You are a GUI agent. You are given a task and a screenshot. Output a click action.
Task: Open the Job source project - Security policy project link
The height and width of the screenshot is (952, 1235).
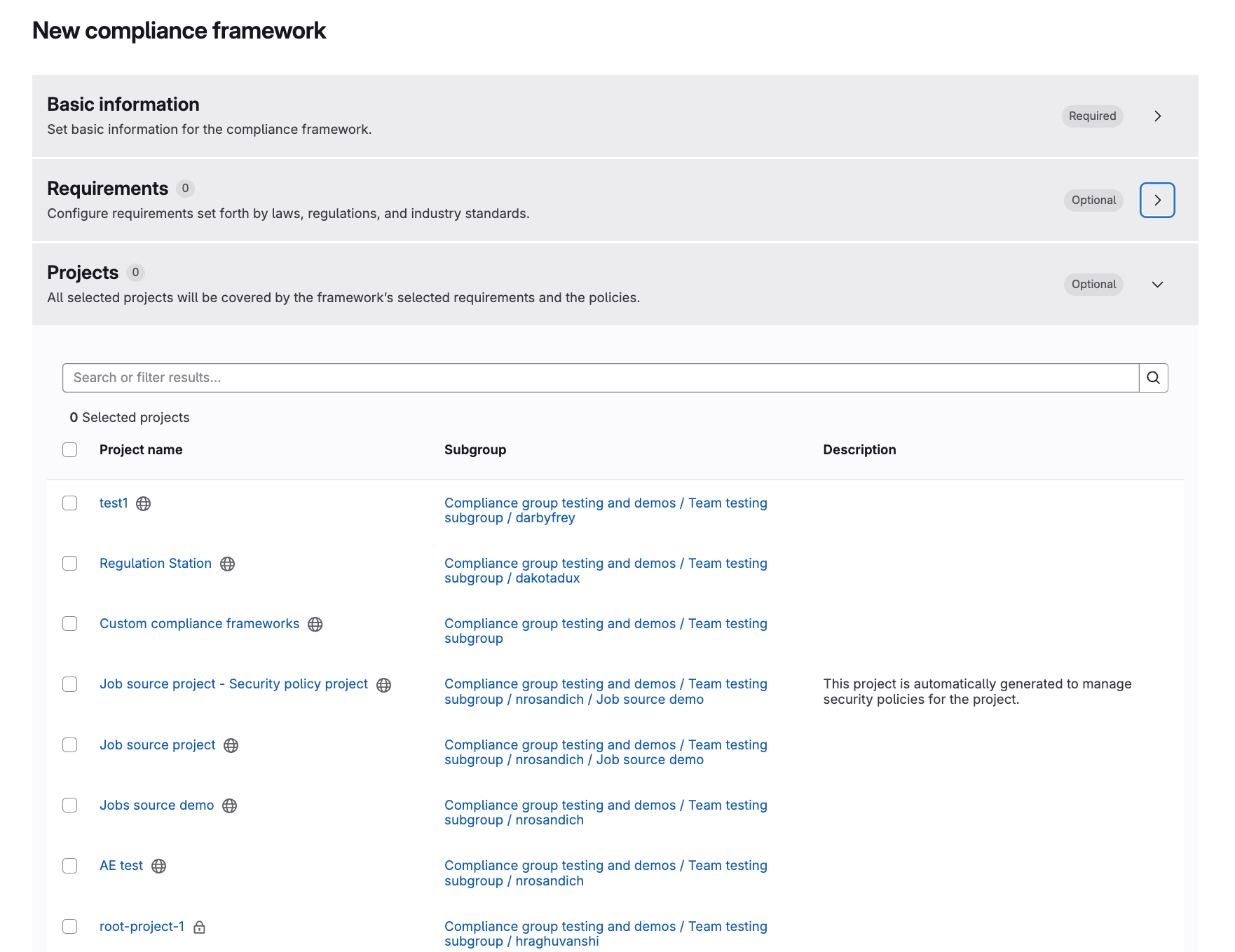(x=233, y=684)
